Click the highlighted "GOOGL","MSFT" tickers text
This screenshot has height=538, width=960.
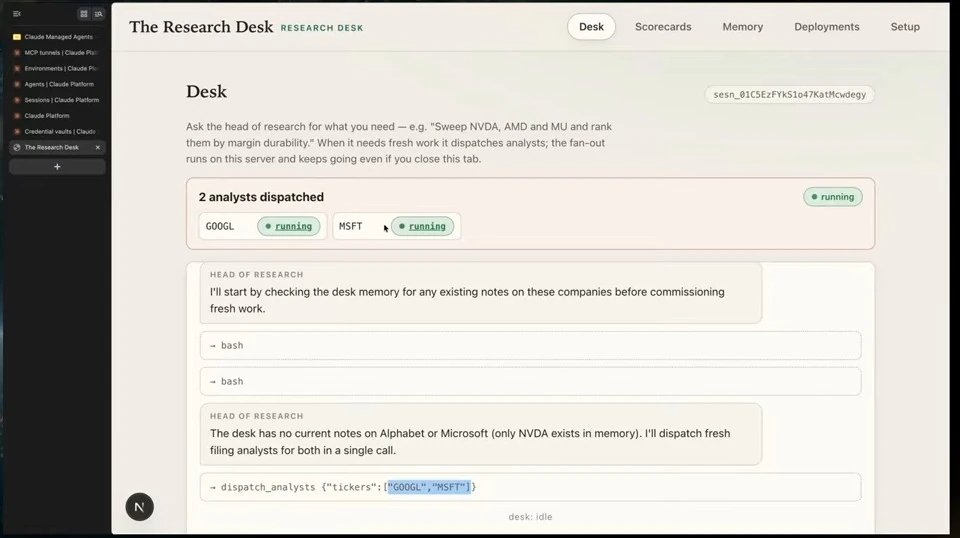(x=430, y=487)
